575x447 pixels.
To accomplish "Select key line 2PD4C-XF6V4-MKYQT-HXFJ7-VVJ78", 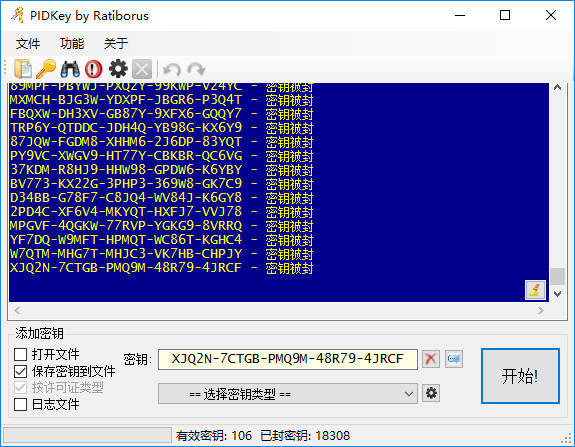I will pyautogui.click(x=161, y=212).
